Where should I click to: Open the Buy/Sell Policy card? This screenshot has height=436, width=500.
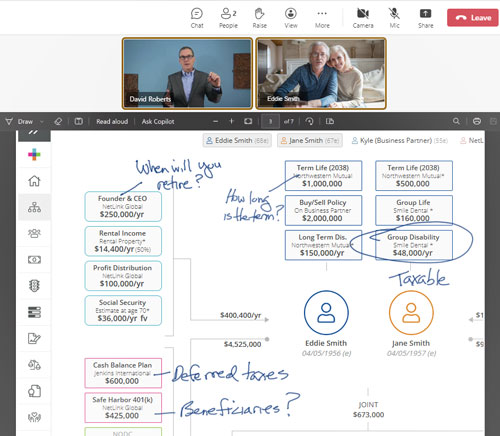323,210
